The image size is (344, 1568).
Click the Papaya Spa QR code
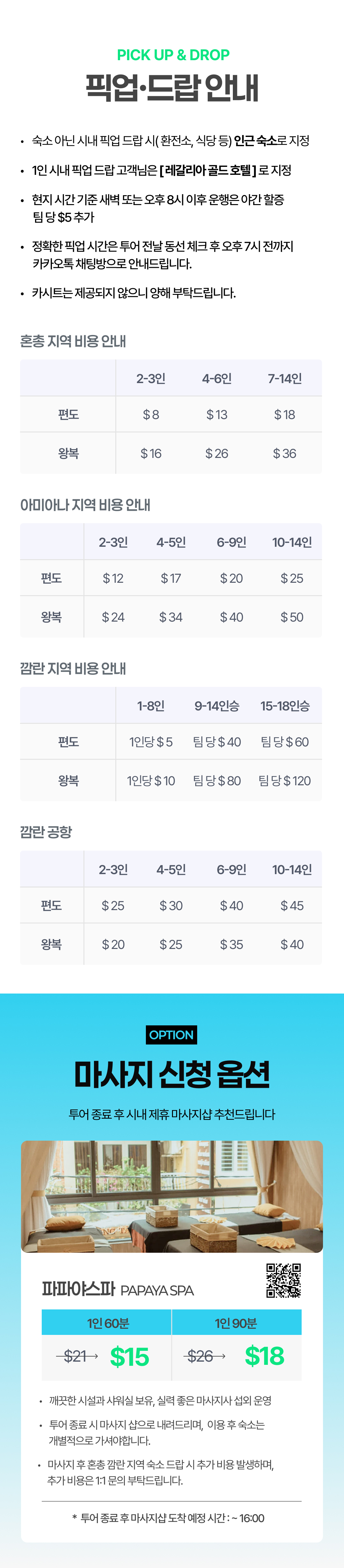point(283,1280)
